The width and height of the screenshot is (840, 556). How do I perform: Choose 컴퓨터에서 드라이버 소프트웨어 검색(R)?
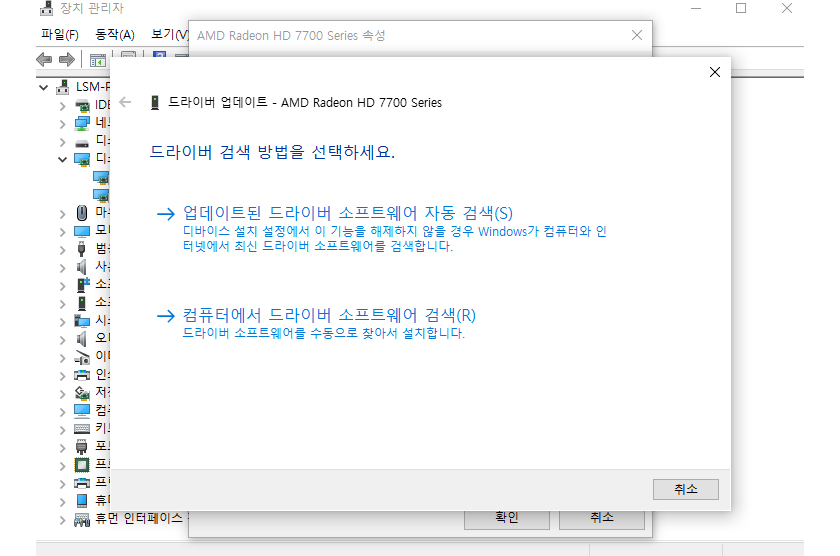(329, 314)
